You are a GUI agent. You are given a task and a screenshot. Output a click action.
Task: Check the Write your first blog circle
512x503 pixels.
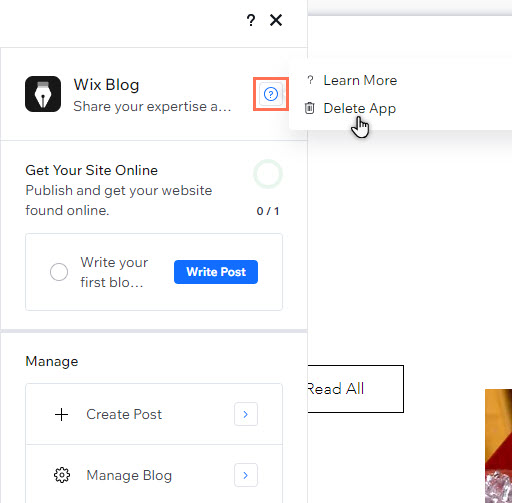[x=59, y=272]
